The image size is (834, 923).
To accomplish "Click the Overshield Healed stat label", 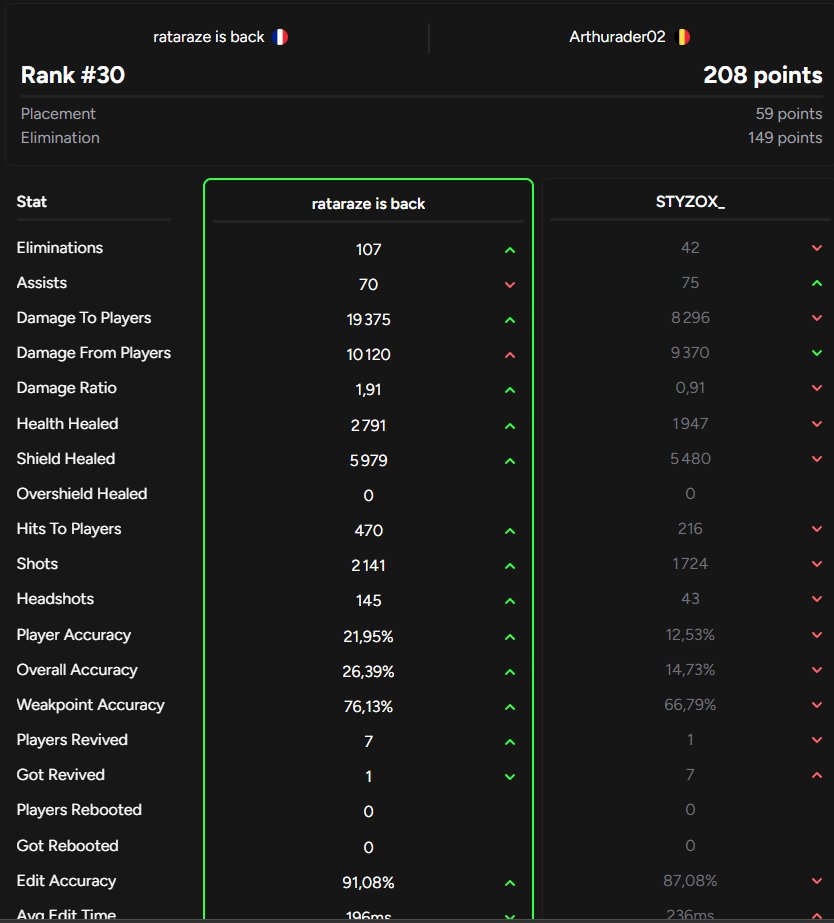I will click(82, 494).
